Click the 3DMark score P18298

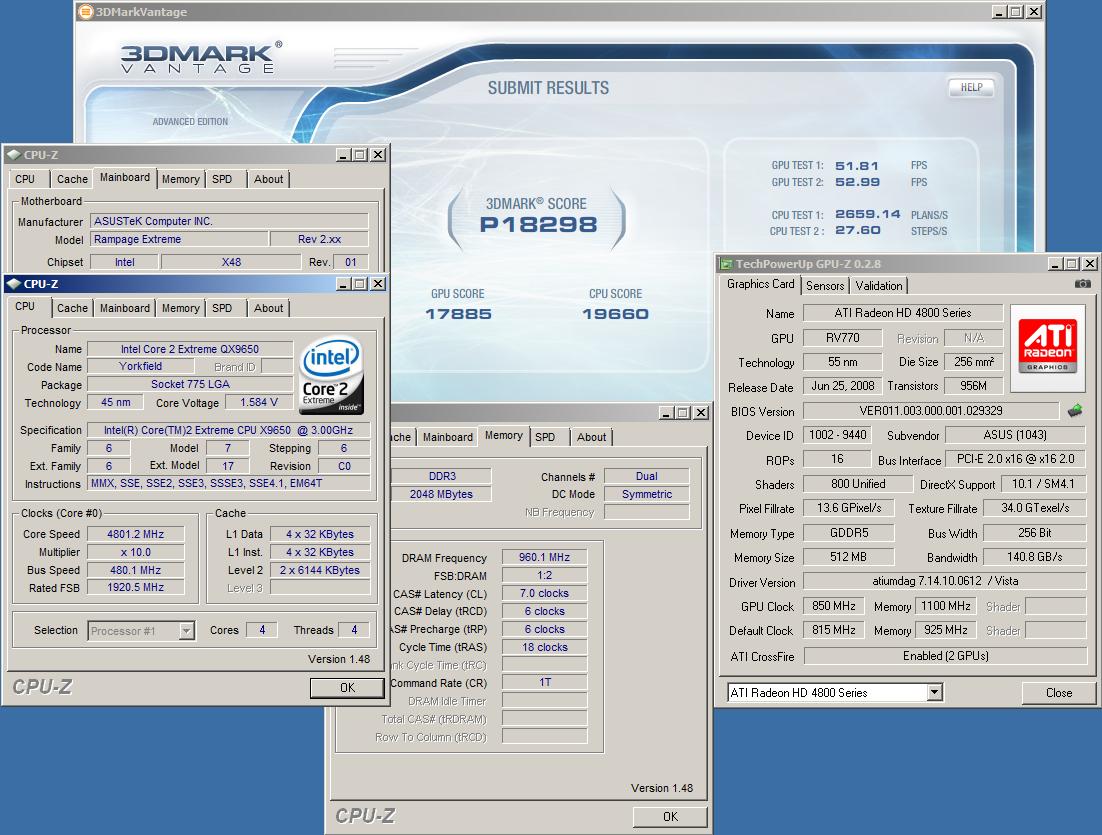click(538, 225)
